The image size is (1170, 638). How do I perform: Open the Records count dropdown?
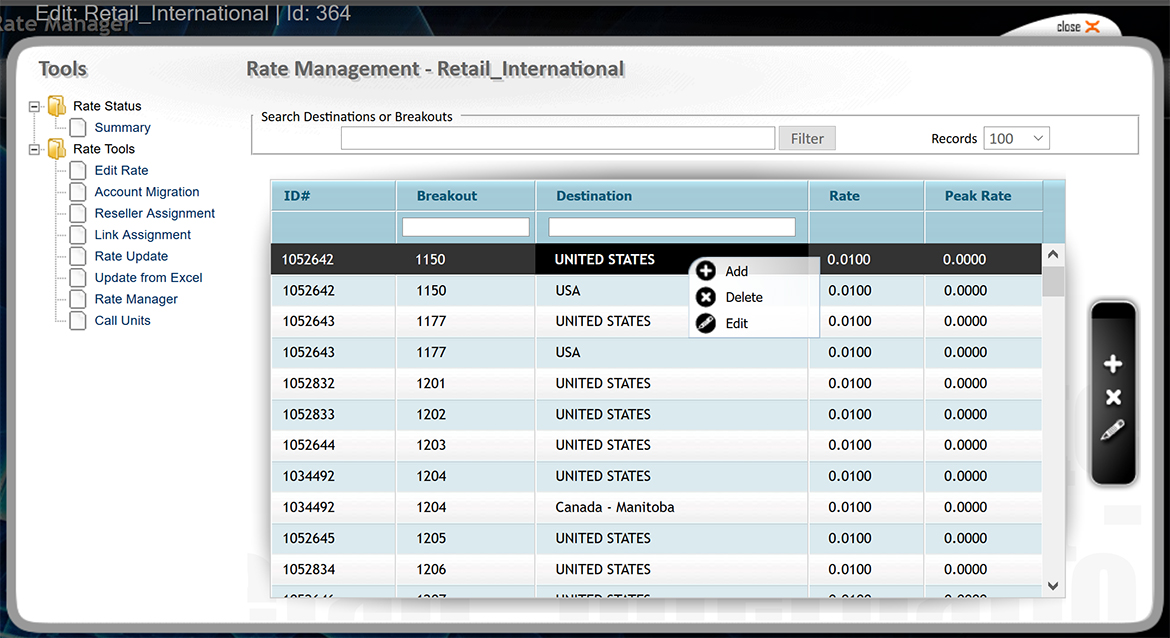click(1016, 139)
